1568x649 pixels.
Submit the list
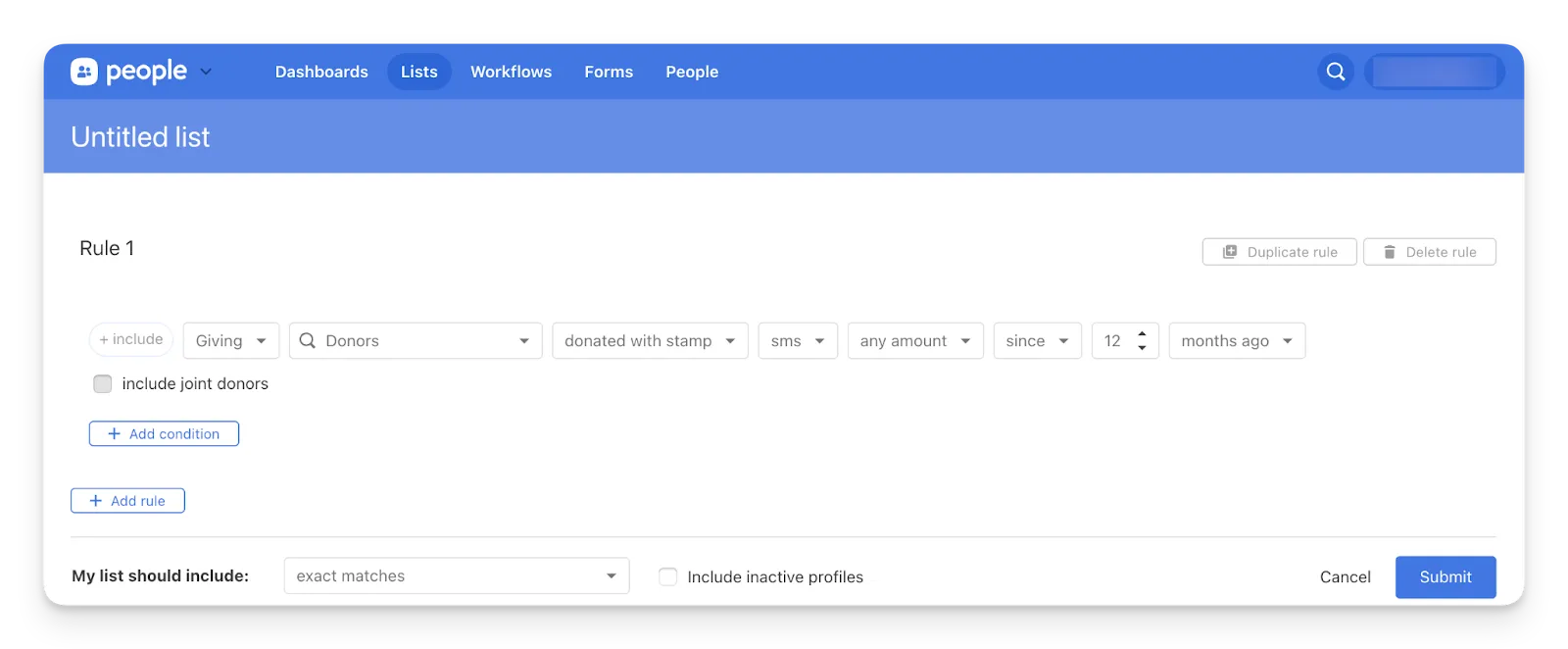tap(1445, 577)
